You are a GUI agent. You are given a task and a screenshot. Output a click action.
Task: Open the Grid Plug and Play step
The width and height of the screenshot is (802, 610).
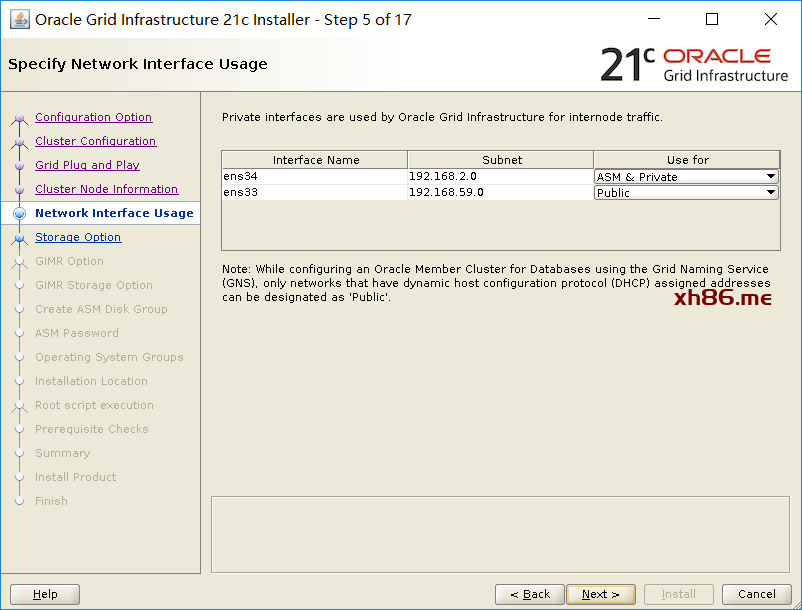point(87,165)
